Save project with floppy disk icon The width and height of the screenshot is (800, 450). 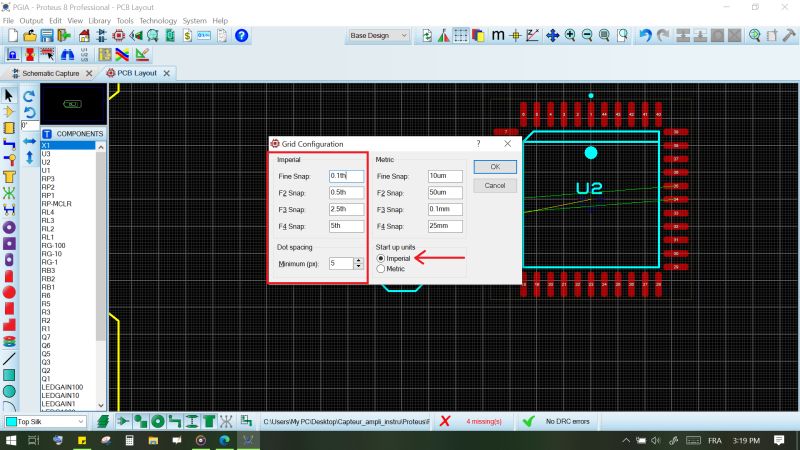coord(47,36)
